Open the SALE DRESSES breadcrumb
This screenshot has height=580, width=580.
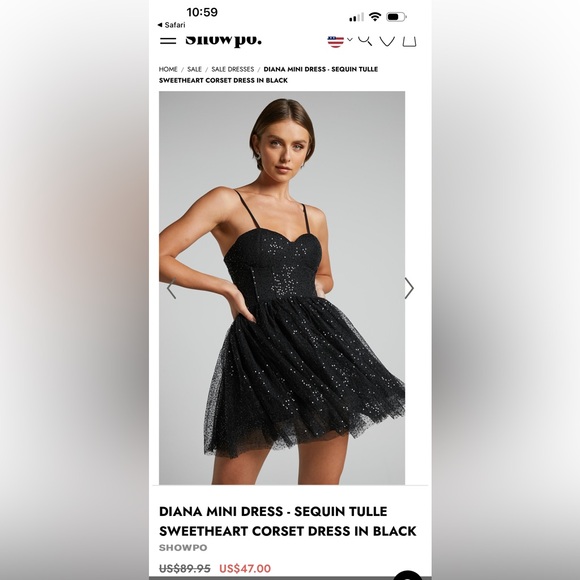233,69
